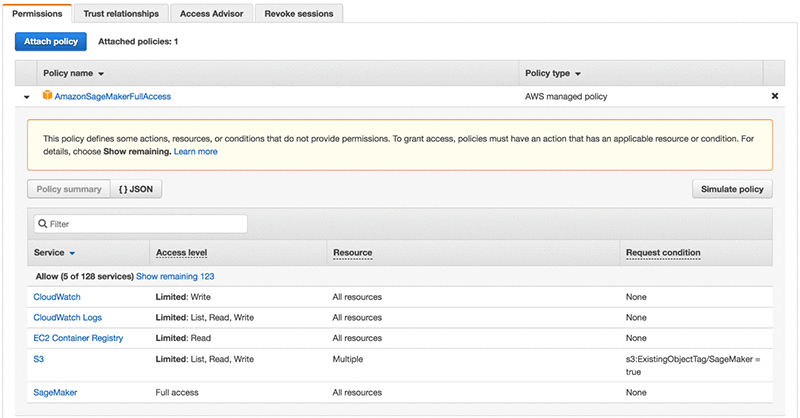
Task: Click the Simulate policy button
Action: pyautogui.click(x=732, y=189)
